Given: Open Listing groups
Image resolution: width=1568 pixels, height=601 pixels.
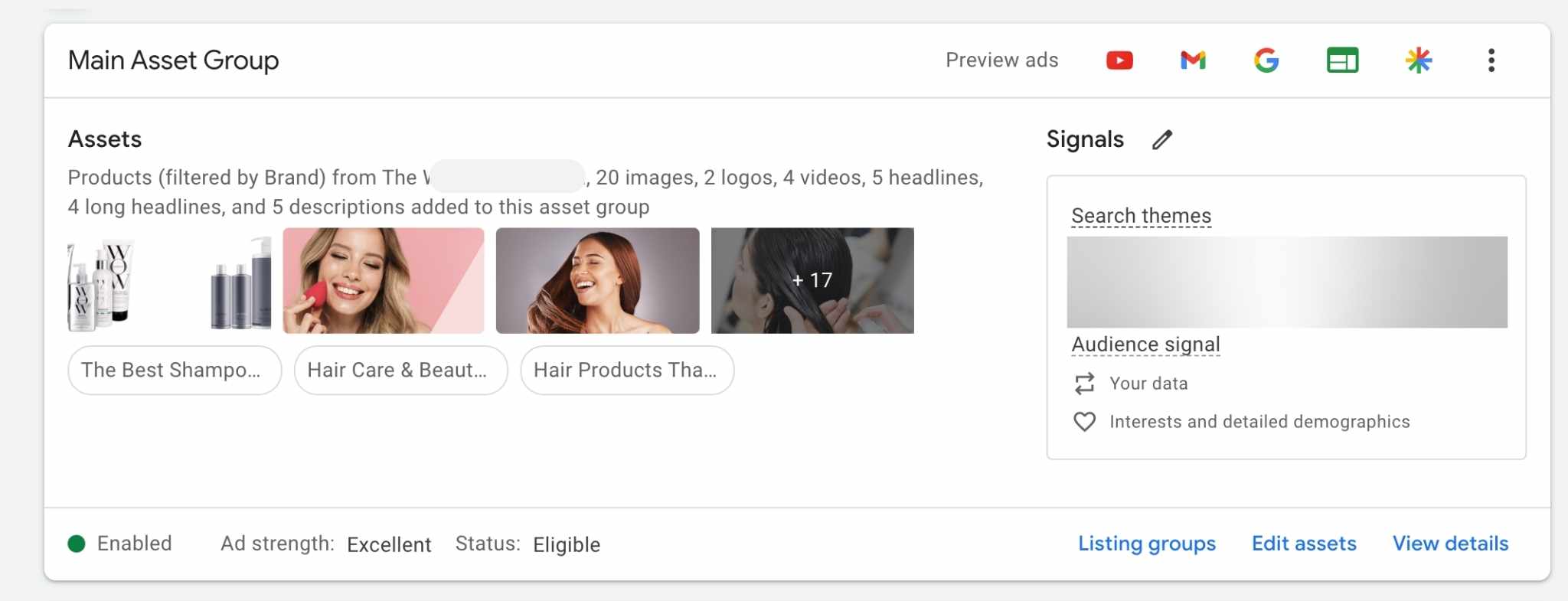Looking at the screenshot, I should 1146,544.
